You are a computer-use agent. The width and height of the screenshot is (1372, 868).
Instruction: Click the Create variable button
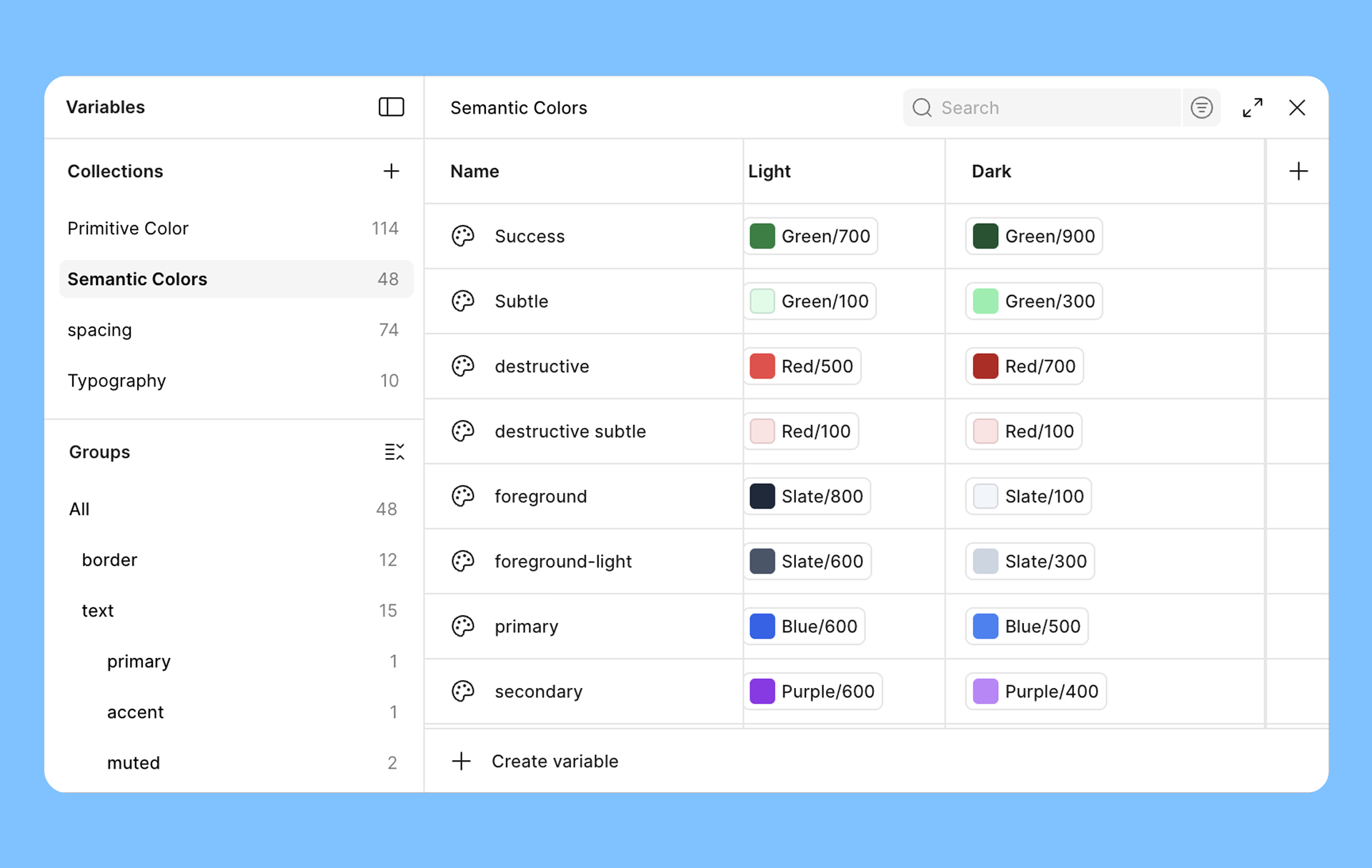(x=555, y=762)
